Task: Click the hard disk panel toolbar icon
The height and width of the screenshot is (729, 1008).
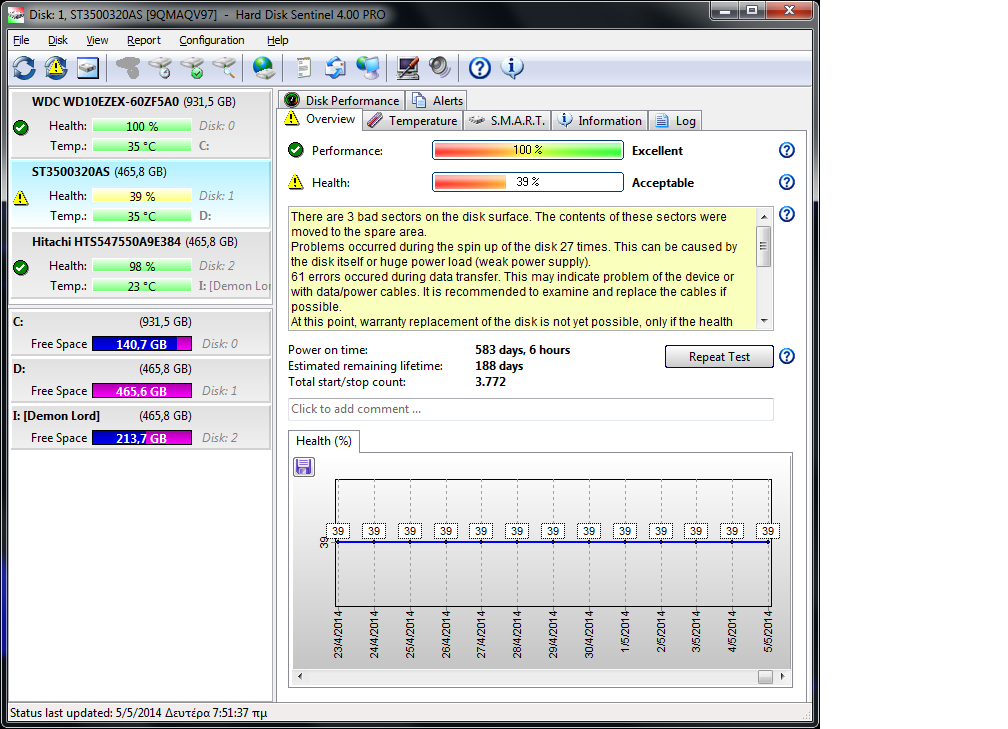Action: pyautogui.click(x=87, y=68)
